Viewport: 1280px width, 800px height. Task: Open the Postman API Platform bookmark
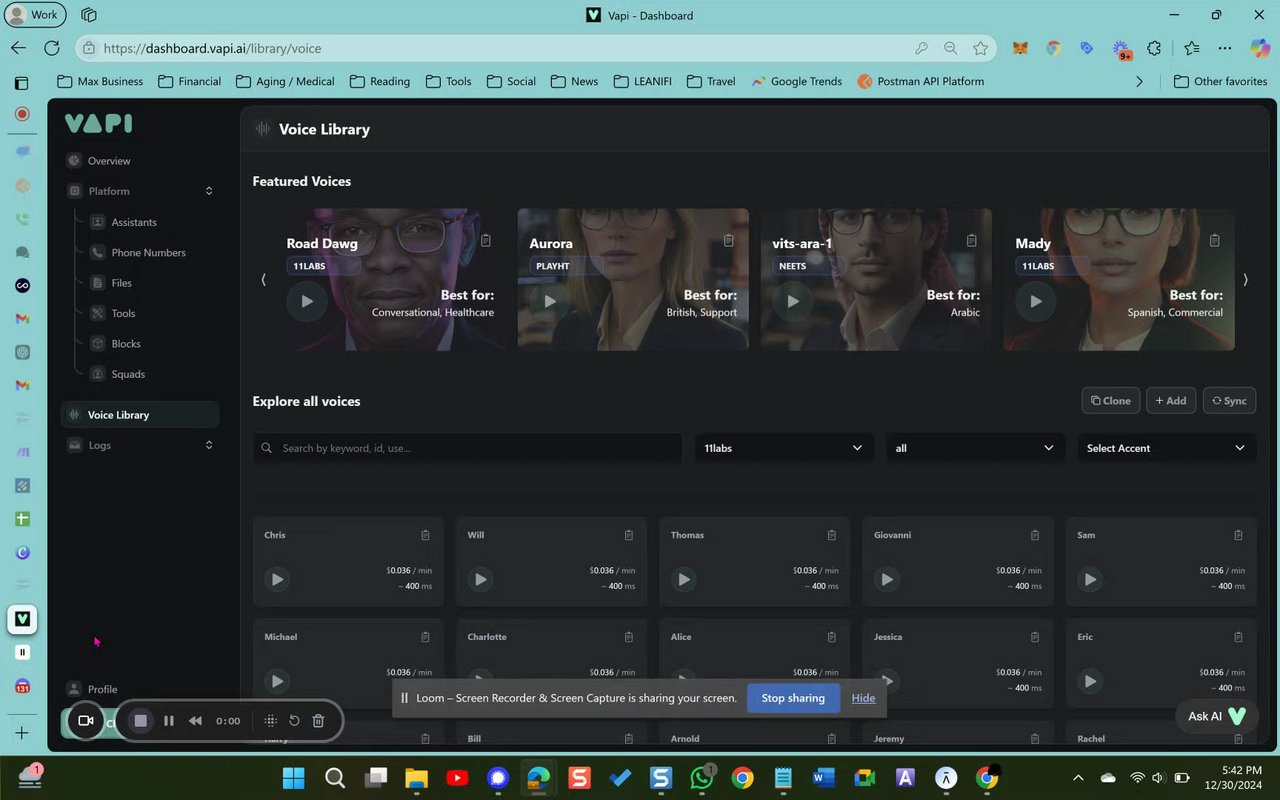(x=920, y=81)
